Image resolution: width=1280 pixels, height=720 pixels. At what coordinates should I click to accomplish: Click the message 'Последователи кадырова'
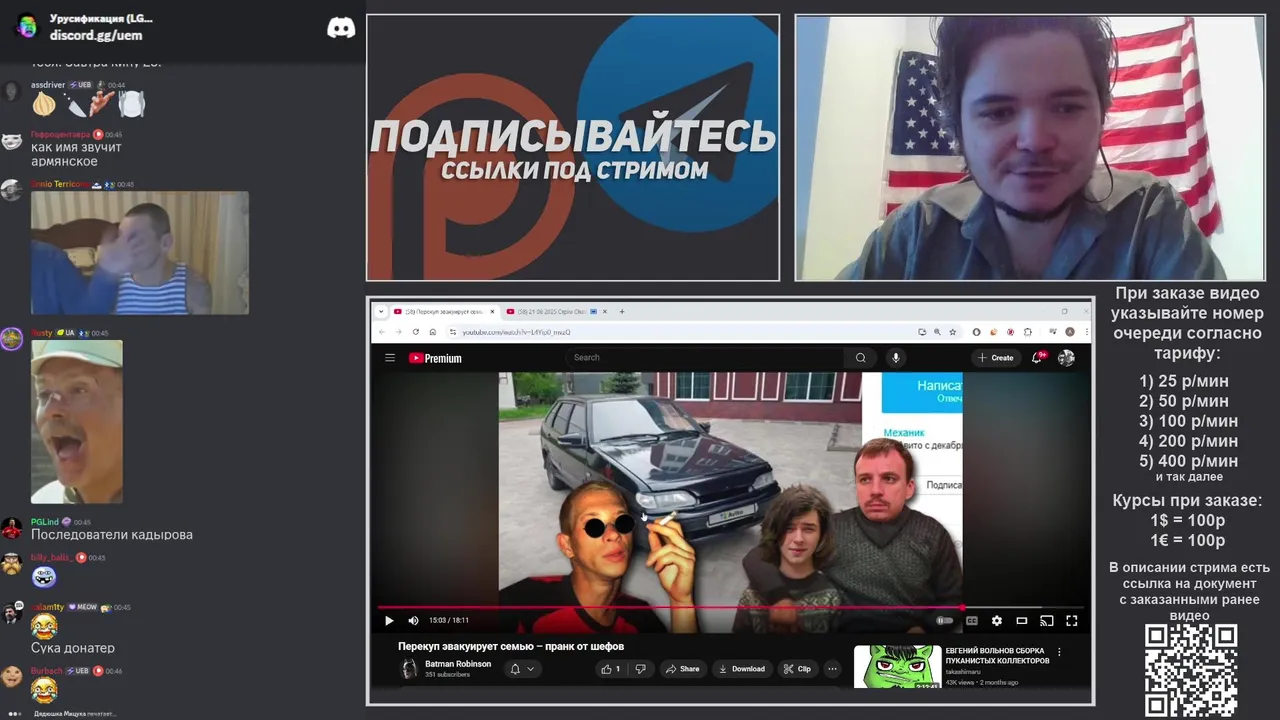(112, 535)
